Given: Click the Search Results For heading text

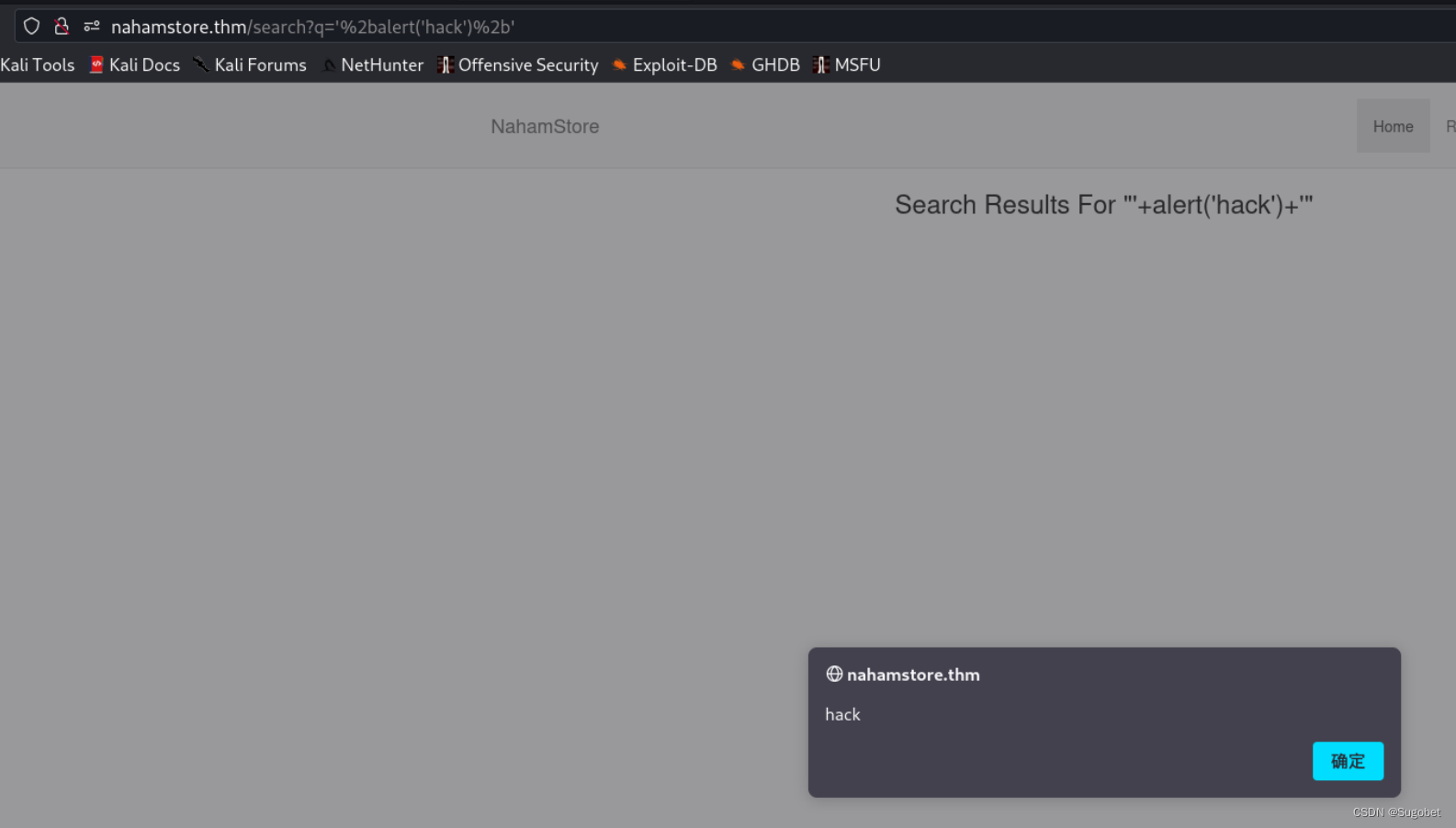Looking at the screenshot, I should (1103, 204).
